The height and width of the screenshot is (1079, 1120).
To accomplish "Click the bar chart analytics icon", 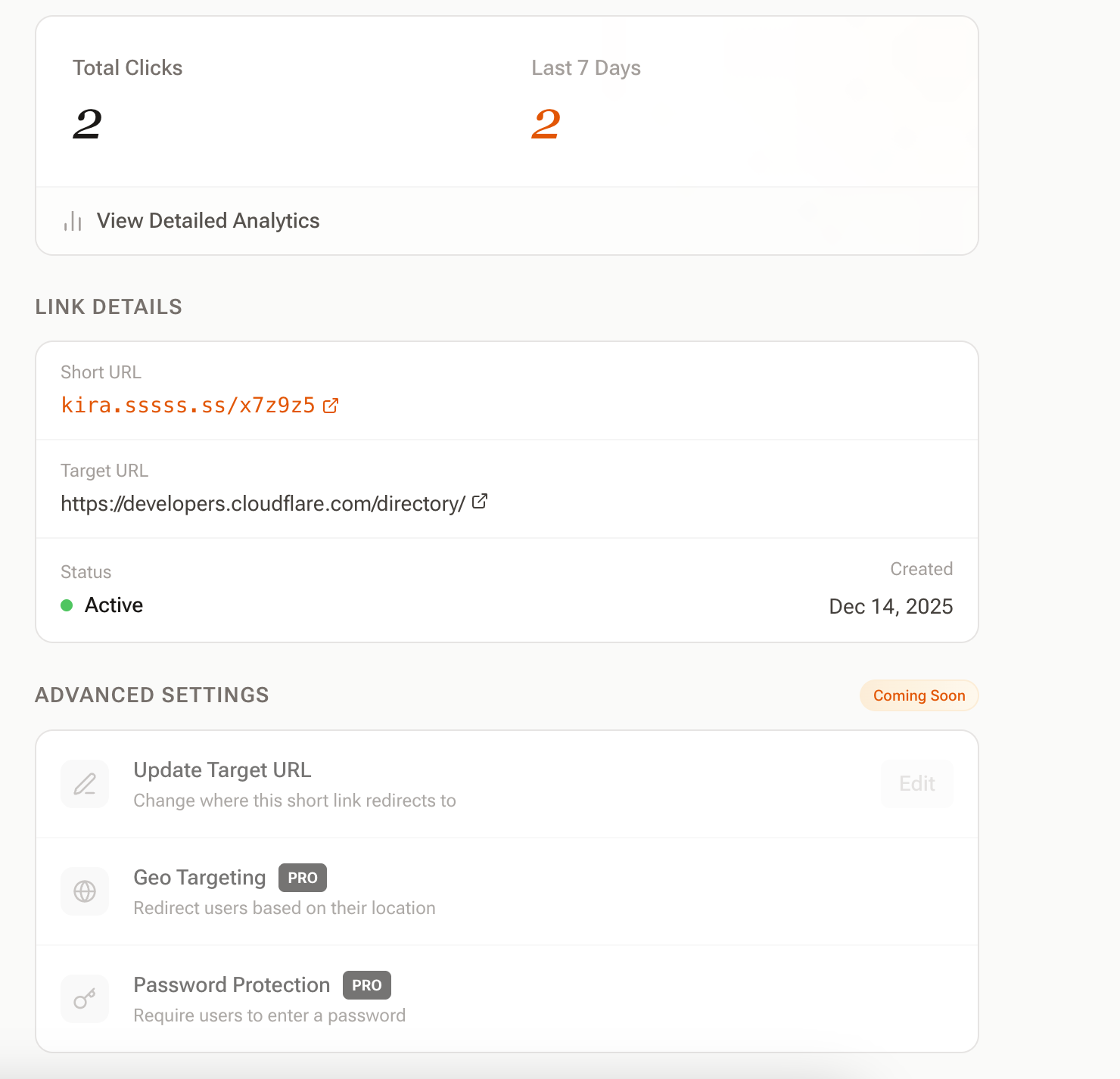I will [x=73, y=221].
